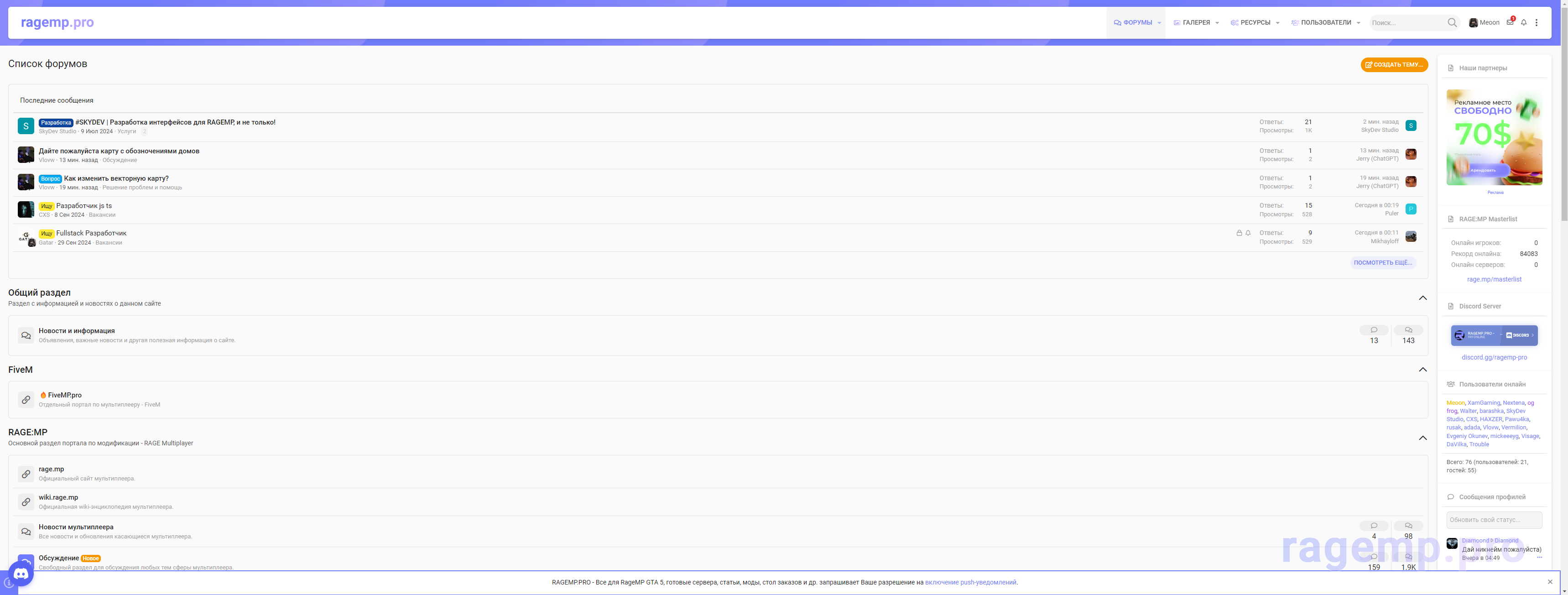Open the SkyDev Studio avatar on the first thread
Viewport: 1568px width, 595px height.
pos(26,126)
